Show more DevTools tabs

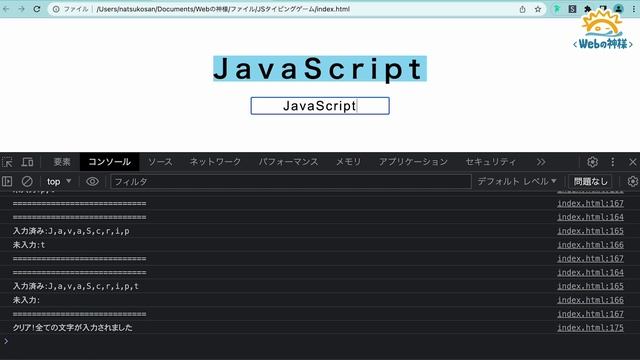click(541, 162)
